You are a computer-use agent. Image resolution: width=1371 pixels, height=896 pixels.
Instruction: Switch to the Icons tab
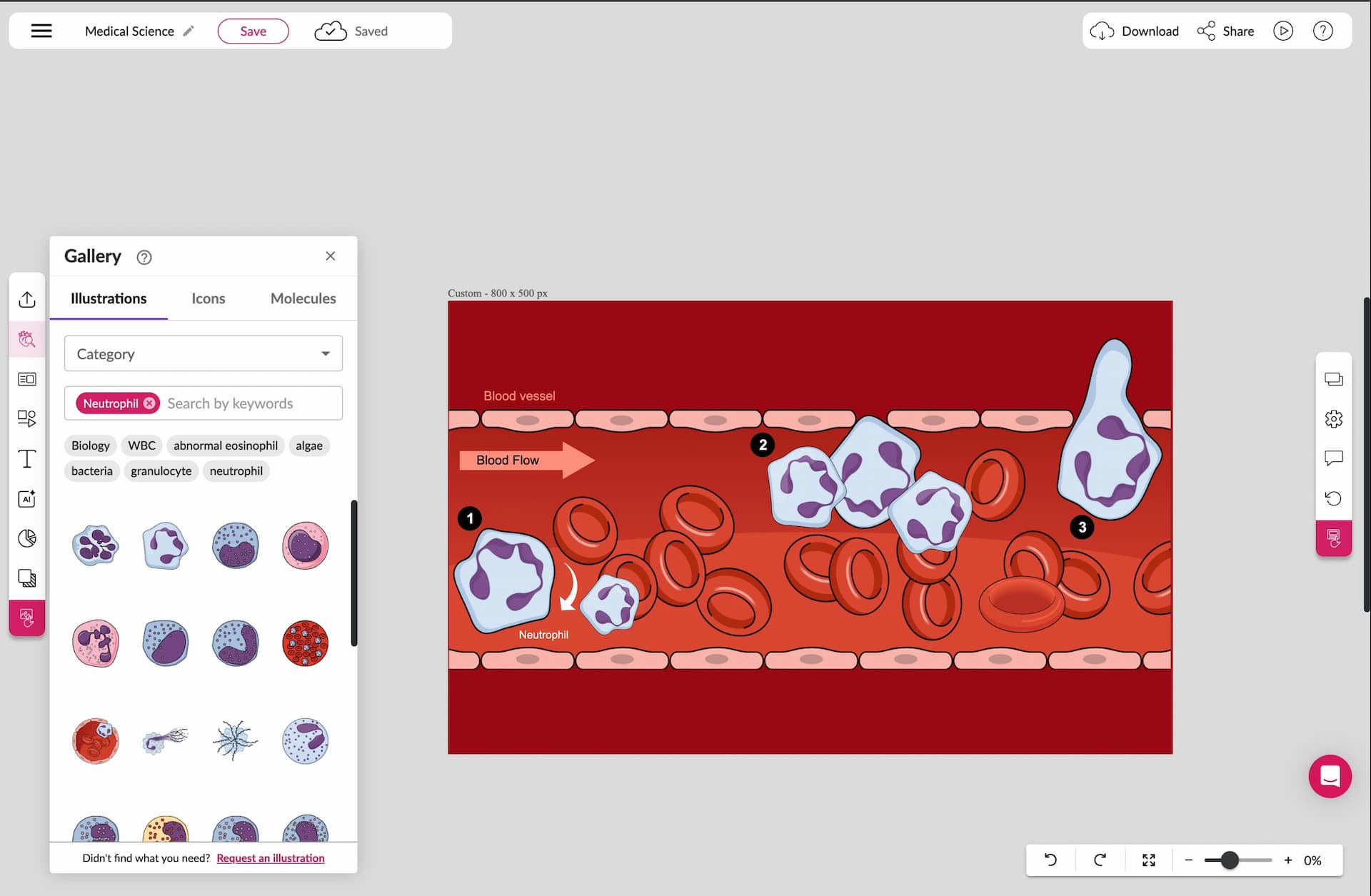click(208, 298)
